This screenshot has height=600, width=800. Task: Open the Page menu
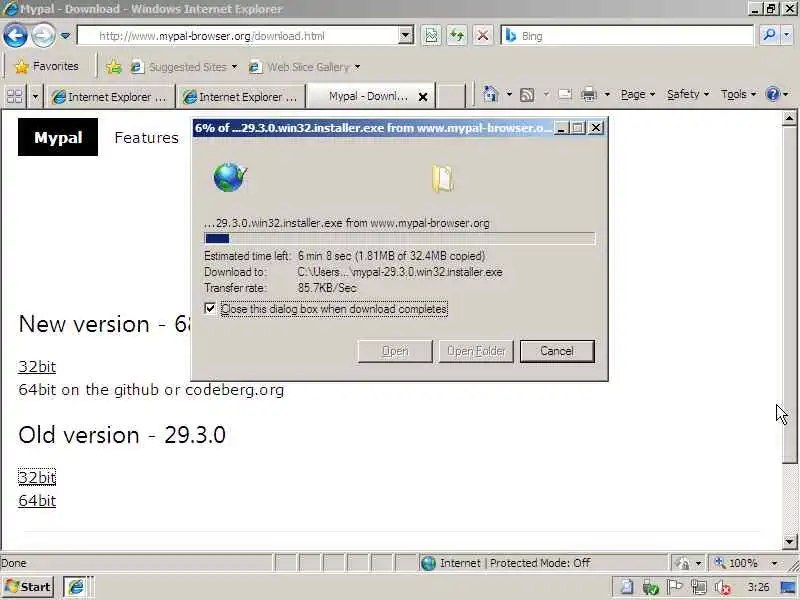[x=638, y=94]
